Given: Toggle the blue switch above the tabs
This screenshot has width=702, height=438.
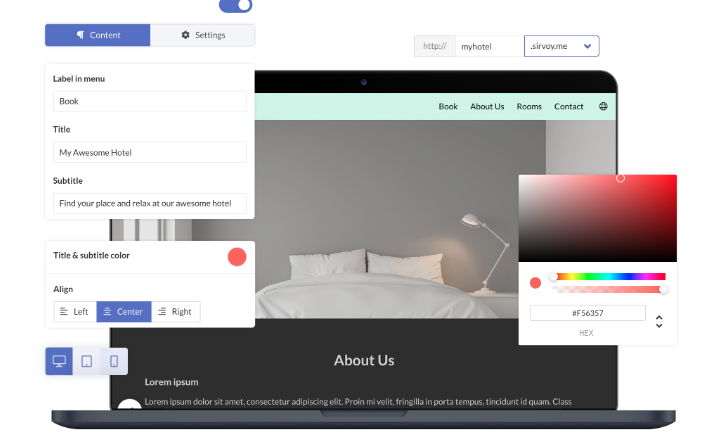Looking at the screenshot, I should (235, 5).
